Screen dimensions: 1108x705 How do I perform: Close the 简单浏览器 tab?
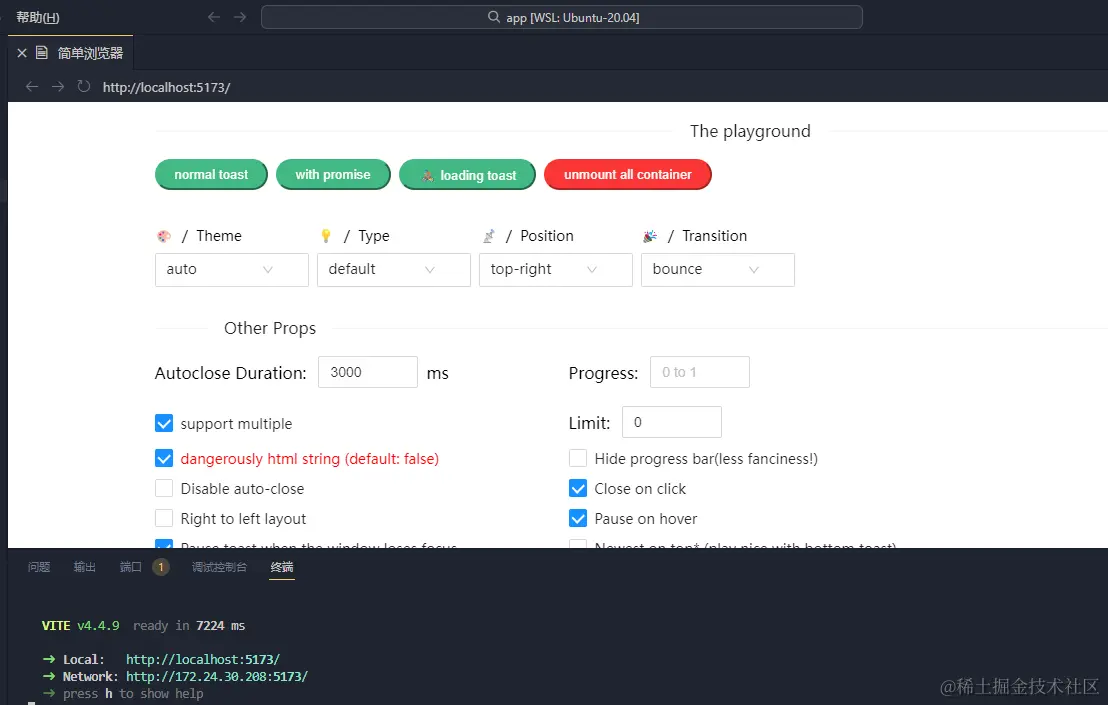click(22, 53)
